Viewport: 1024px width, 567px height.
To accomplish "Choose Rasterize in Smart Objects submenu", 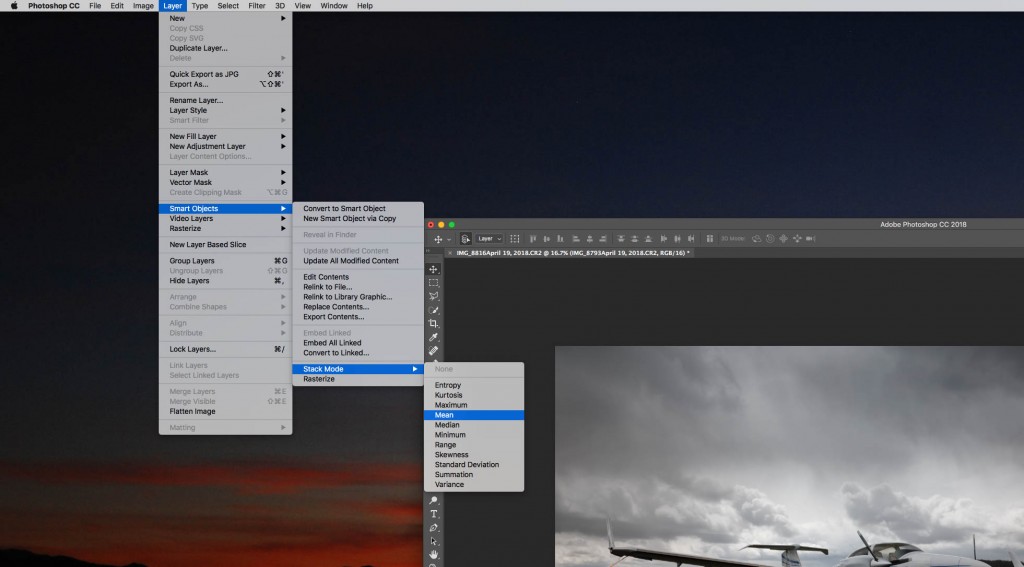I will point(358,379).
